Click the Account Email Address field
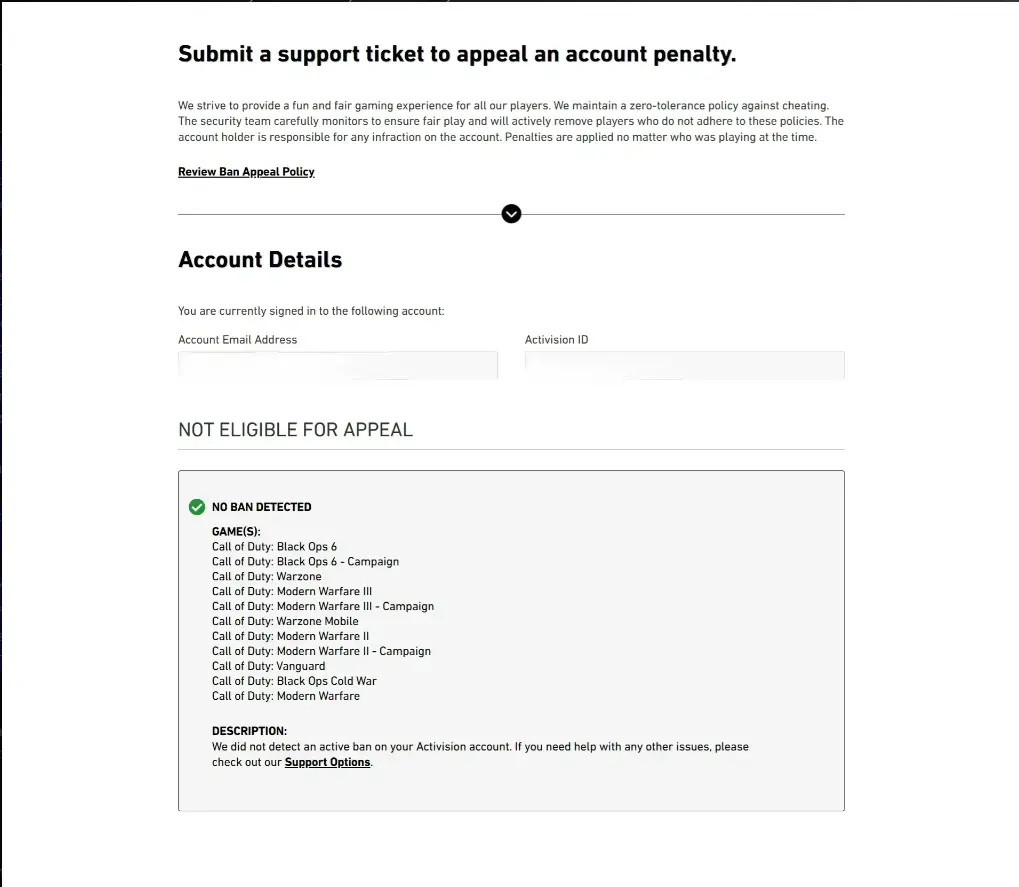1019x887 pixels. pyautogui.click(x=337, y=365)
